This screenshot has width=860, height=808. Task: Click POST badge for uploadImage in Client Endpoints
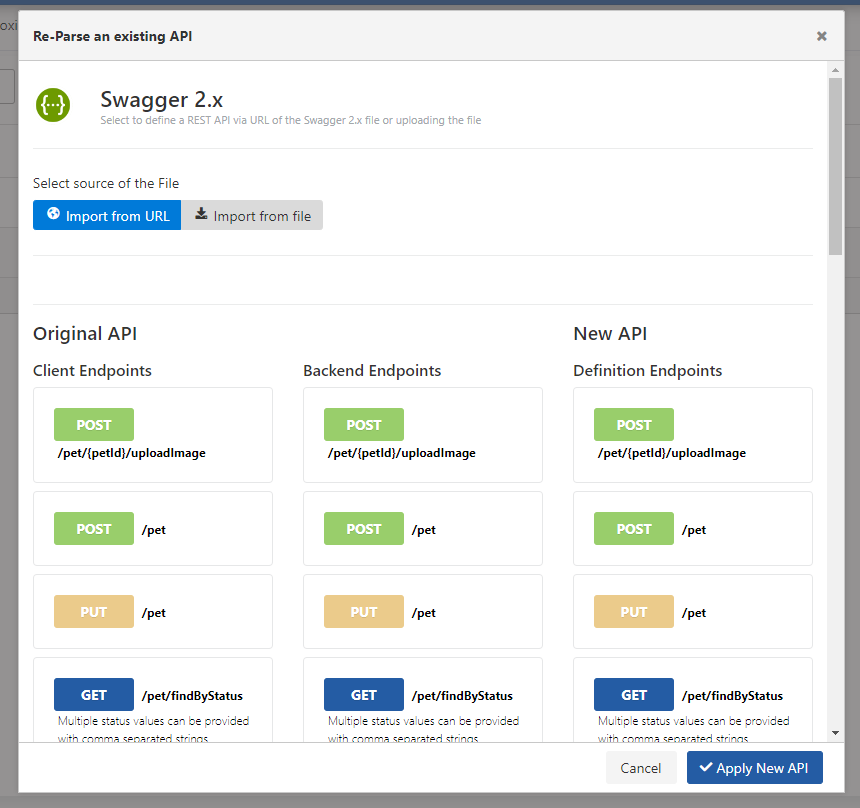[93, 425]
